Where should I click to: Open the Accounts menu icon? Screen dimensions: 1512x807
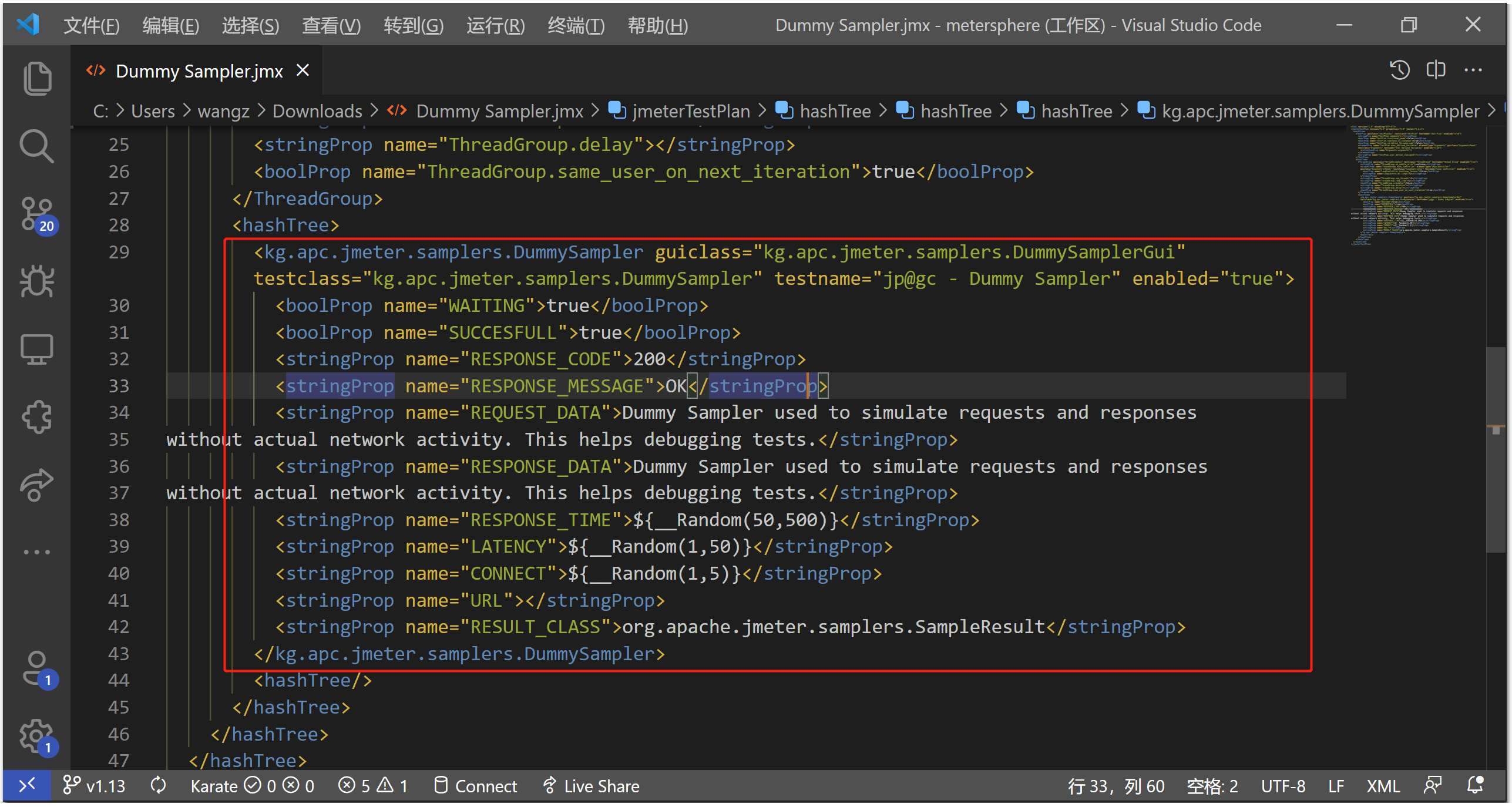(38, 670)
